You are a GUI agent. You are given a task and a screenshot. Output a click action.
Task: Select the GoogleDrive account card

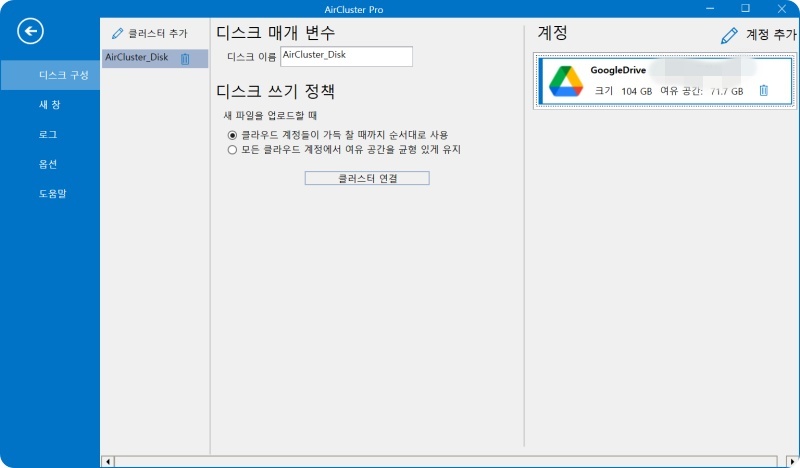[665, 81]
